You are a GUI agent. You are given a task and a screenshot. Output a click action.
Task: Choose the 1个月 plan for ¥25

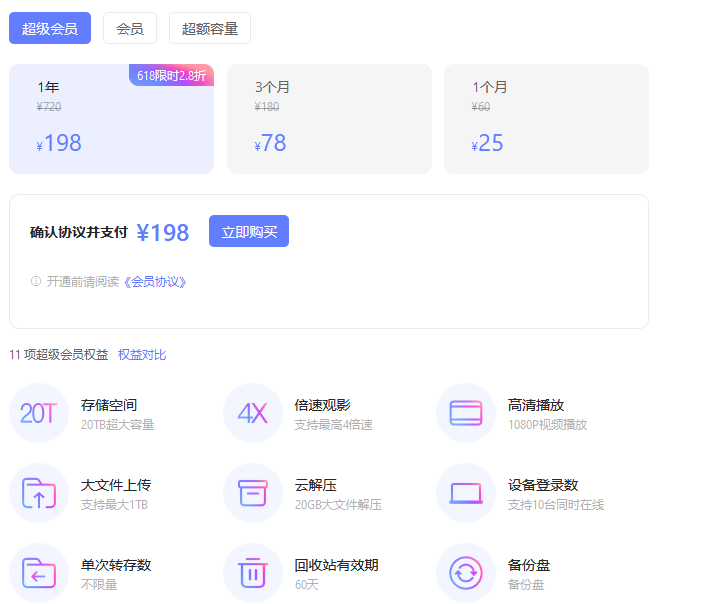tap(546, 119)
